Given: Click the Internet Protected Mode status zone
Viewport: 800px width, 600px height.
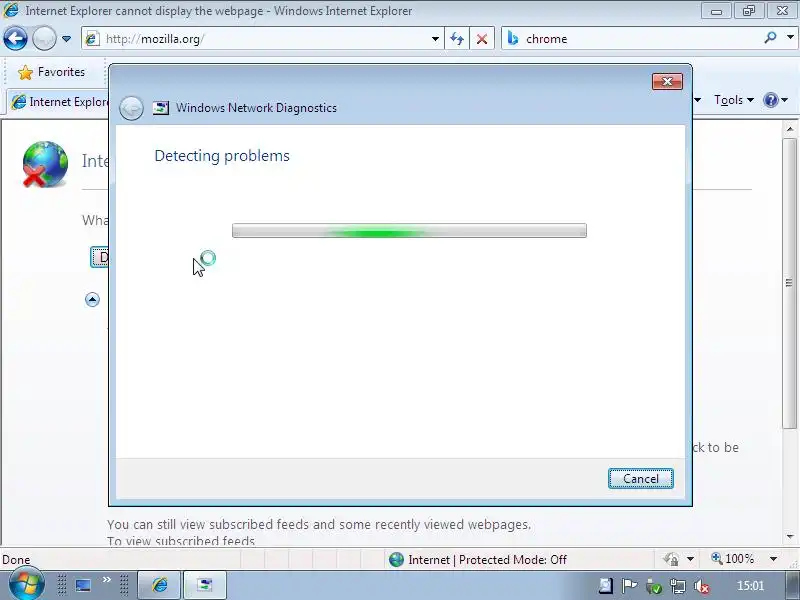Looking at the screenshot, I should point(478,560).
